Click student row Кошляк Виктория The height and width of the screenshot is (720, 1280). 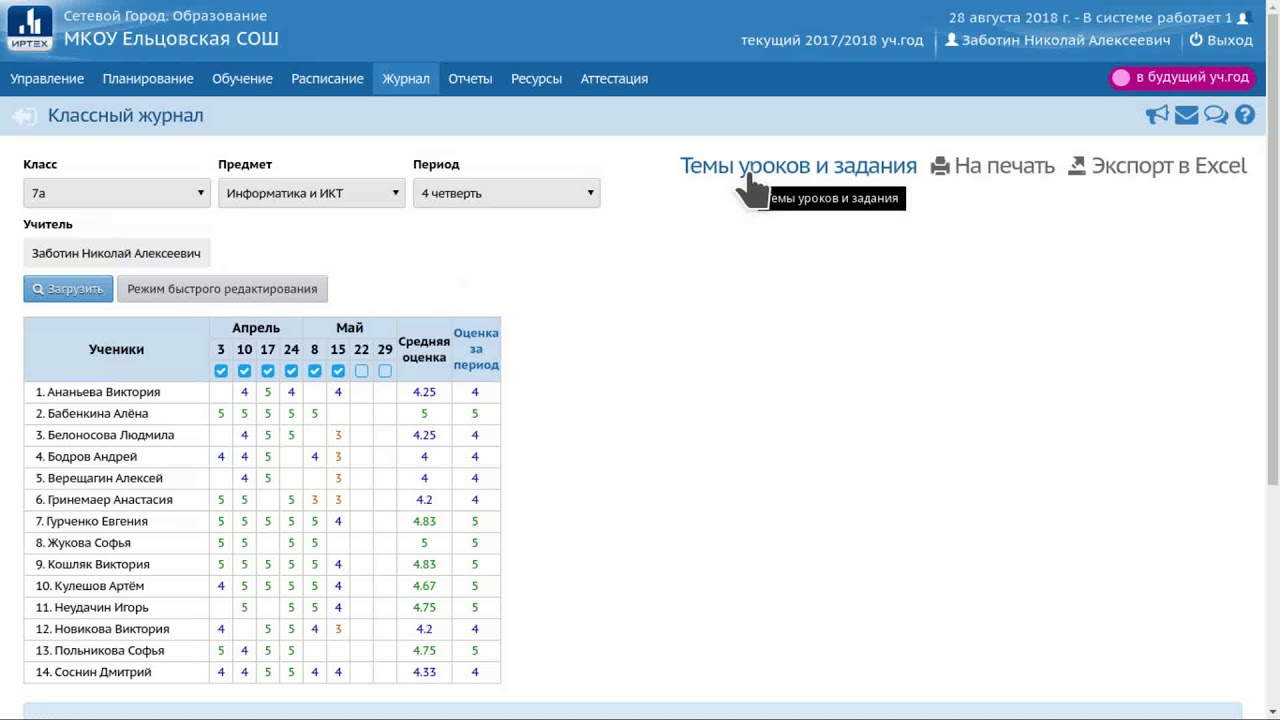262,564
